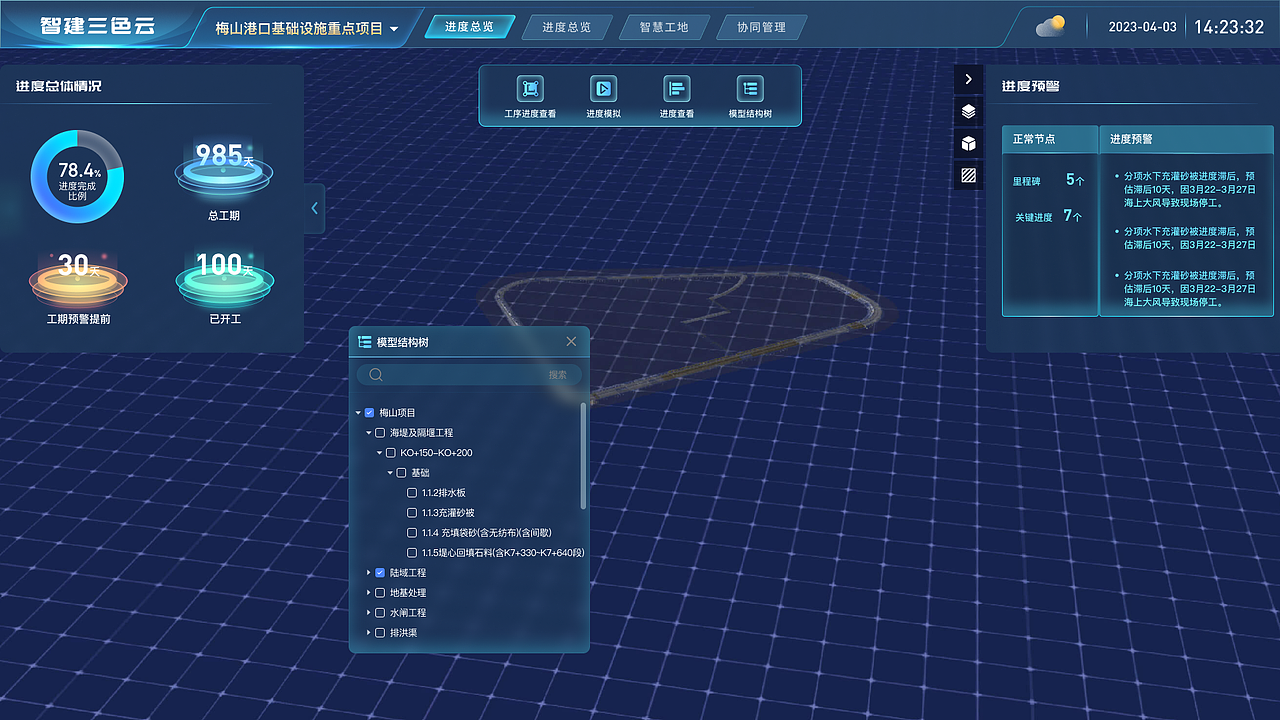
Task: Expand the 陆域工程 node arrow
Action: (368, 573)
